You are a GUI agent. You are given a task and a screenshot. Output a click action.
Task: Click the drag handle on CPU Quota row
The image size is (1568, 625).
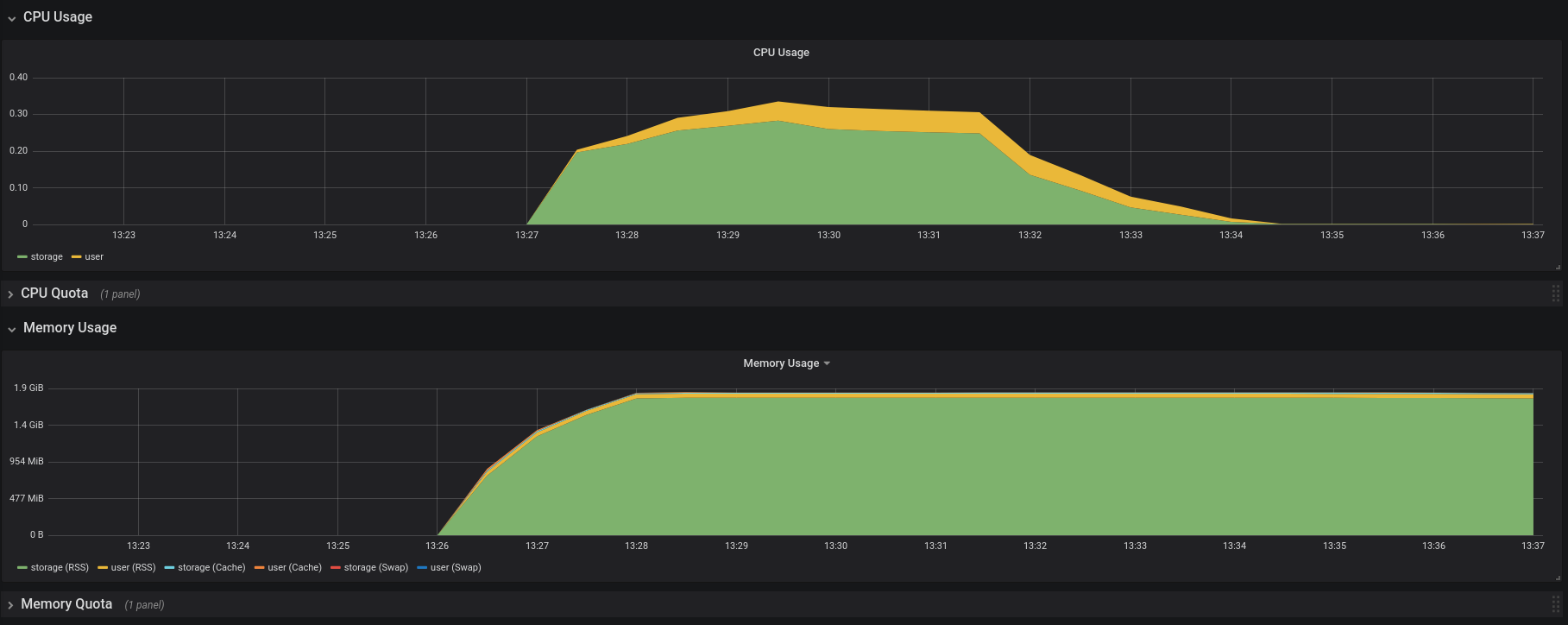point(1556,294)
